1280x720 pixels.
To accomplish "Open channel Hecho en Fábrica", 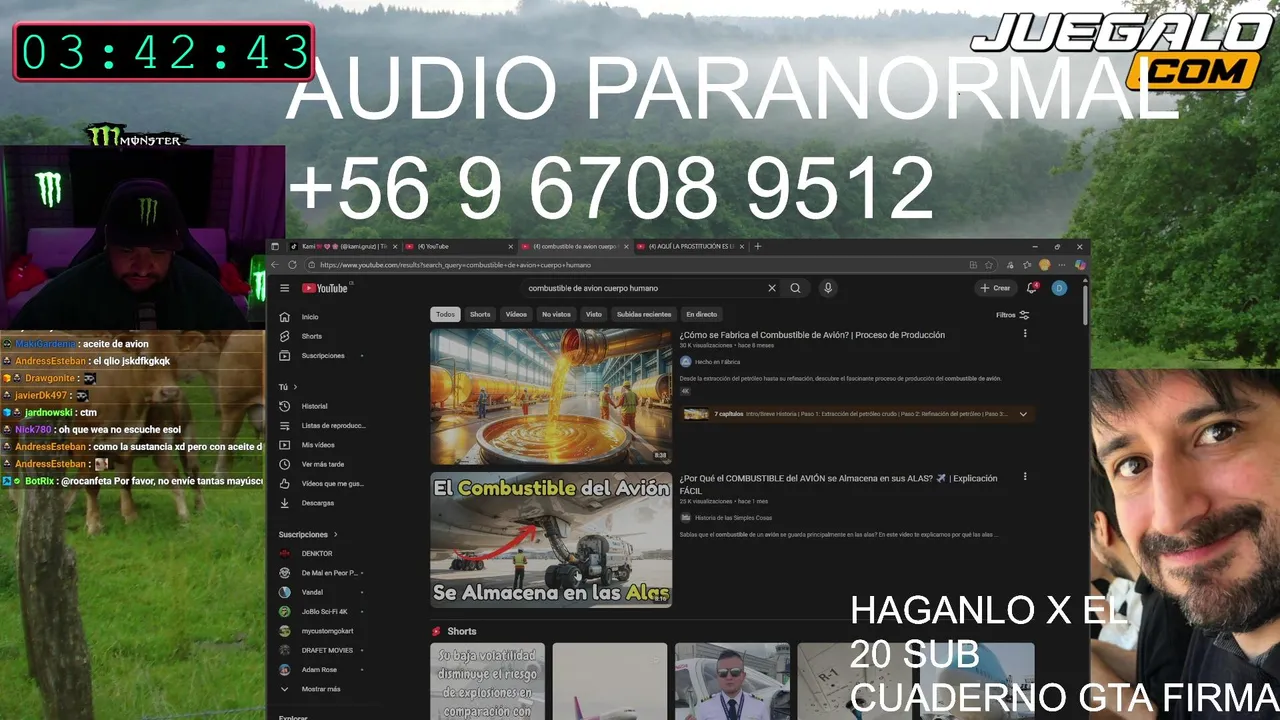I will pyautogui.click(x=717, y=362).
